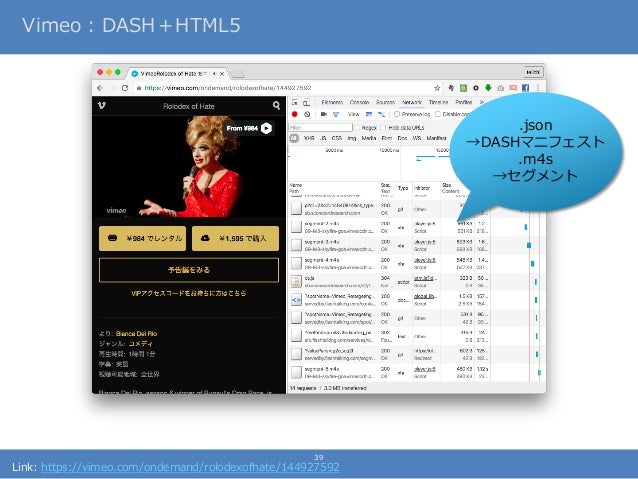638x479 pixels.
Task: Reload the page with the refresh icon
Action: 125,88
